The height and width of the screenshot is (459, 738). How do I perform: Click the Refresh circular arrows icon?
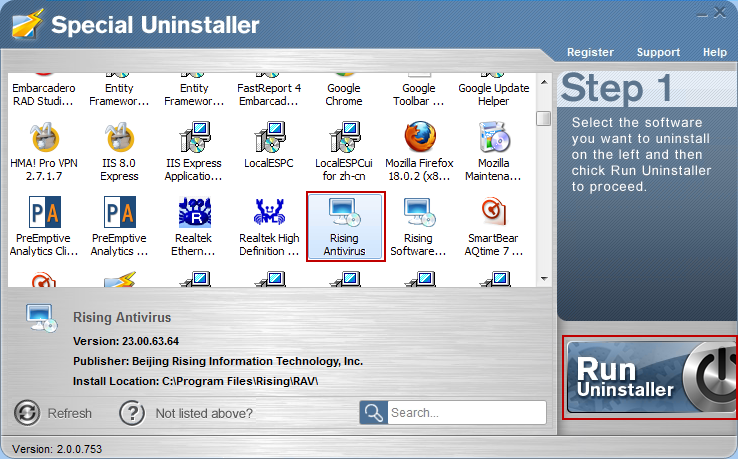click(27, 413)
